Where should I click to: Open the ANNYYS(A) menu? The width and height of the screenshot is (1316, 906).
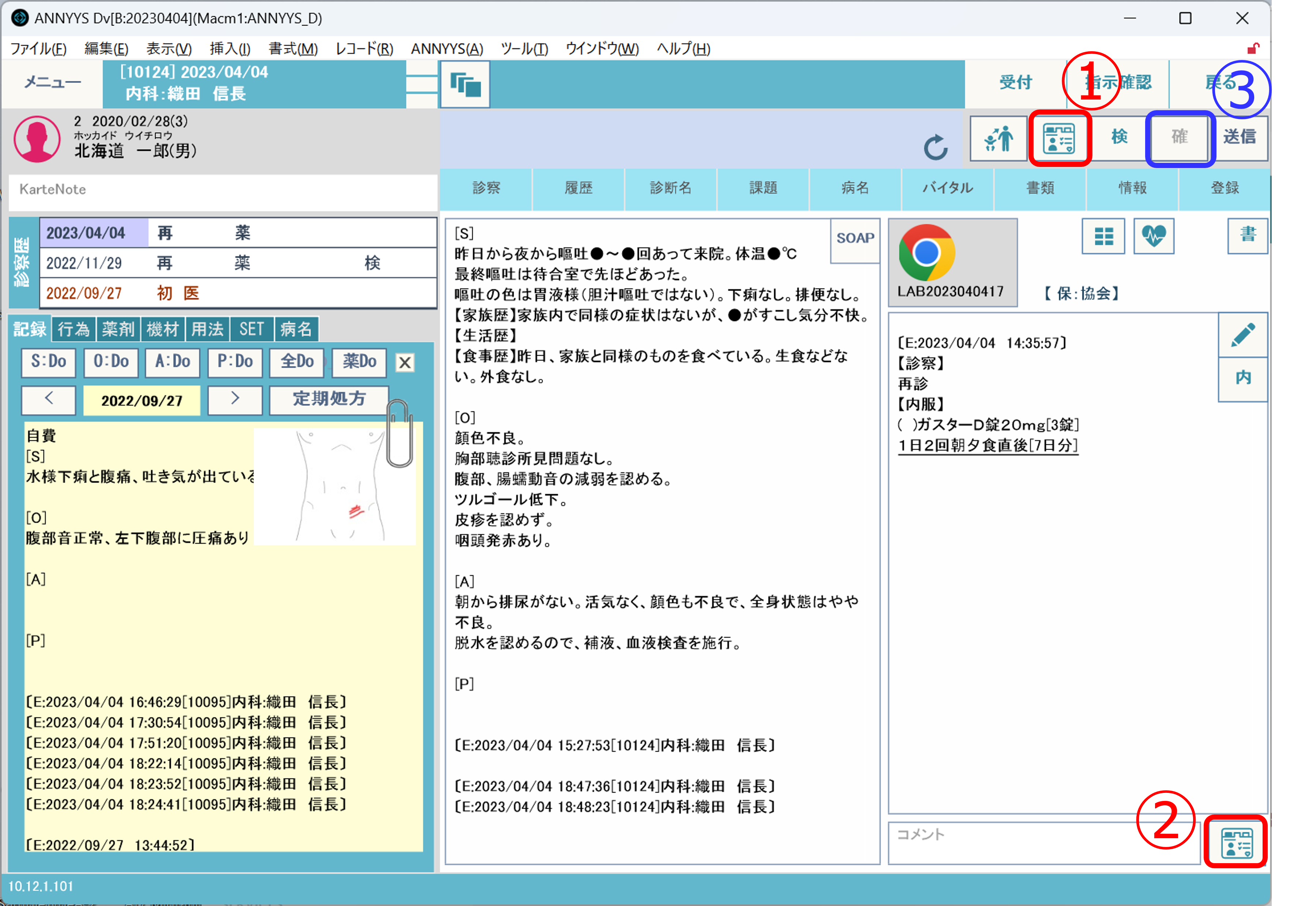pos(447,49)
